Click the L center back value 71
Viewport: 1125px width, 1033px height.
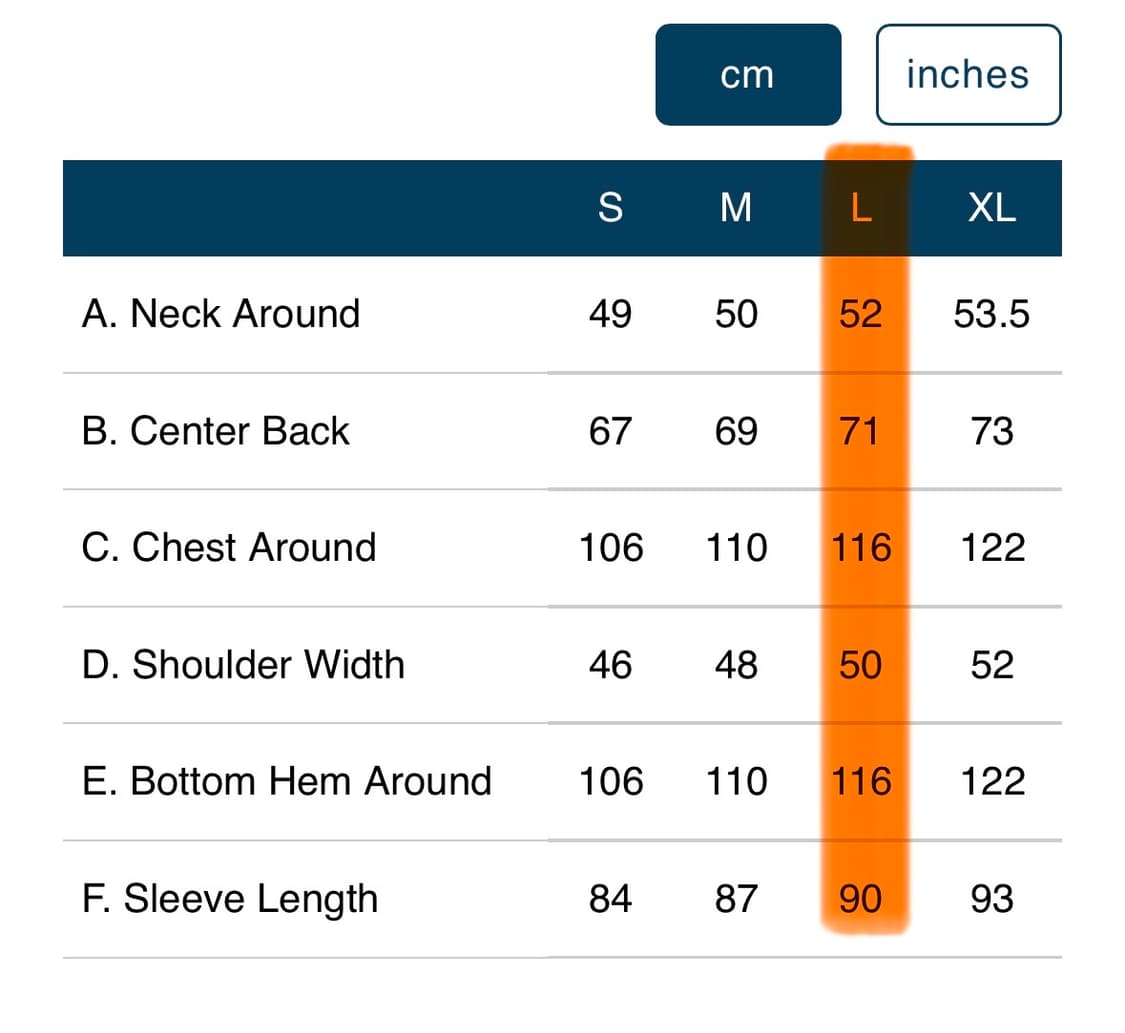[x=861, y=431]
